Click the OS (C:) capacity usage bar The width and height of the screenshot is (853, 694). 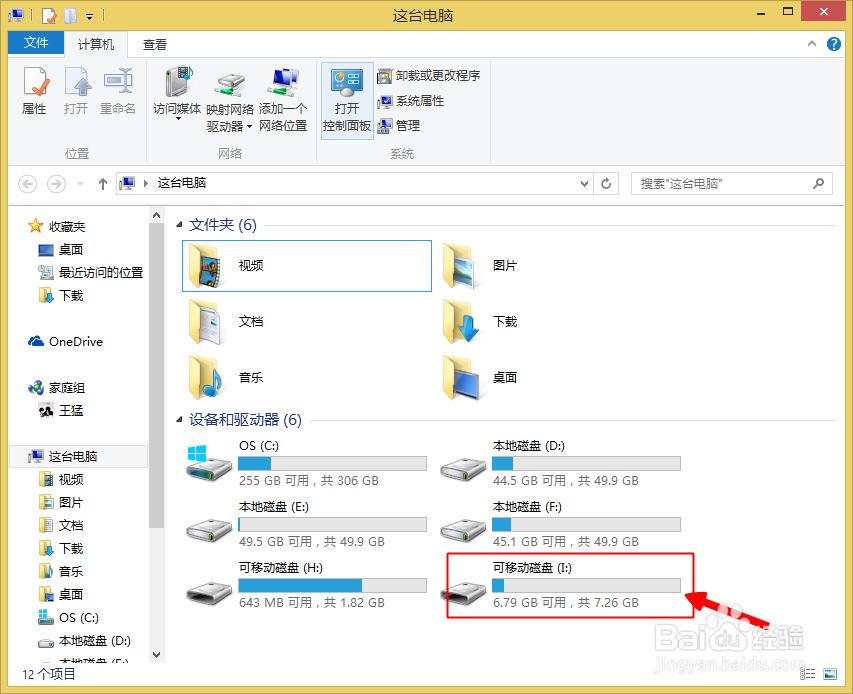pyautogui.click(x=332, y=463)
